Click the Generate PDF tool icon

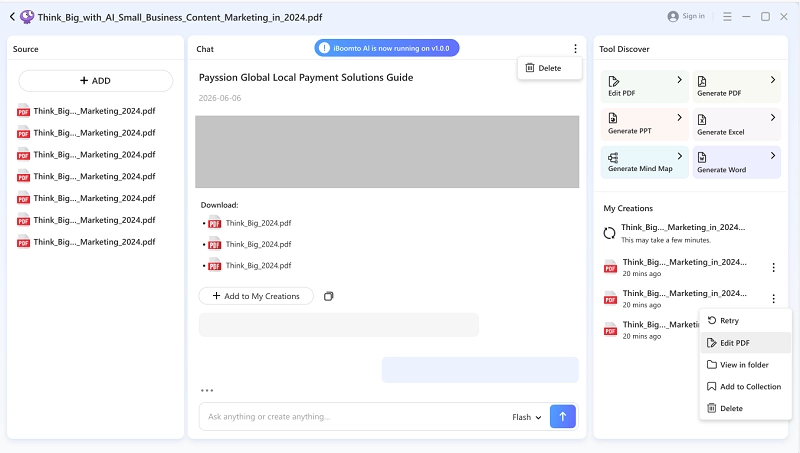click(x=702, y=81)
